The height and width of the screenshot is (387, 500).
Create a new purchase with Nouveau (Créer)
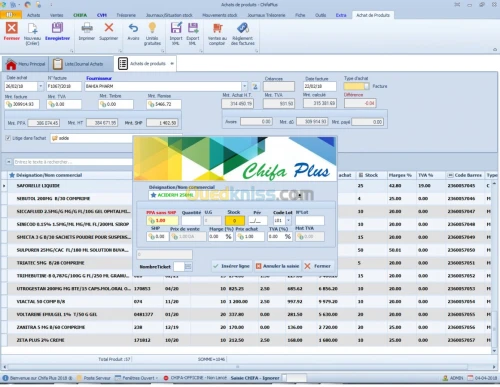click(32, 33)
